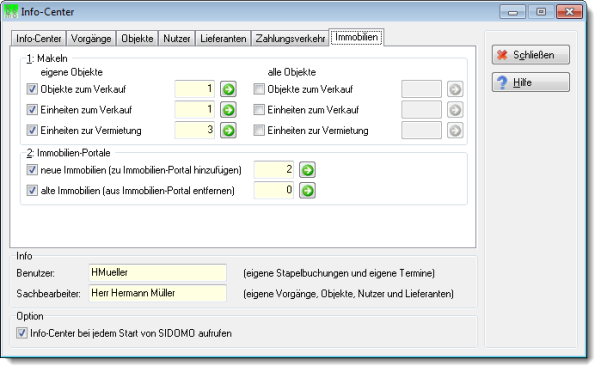Click green arrow next to neue Immobilien count
This screenshot has width=600, height=371.
[307, 170]
